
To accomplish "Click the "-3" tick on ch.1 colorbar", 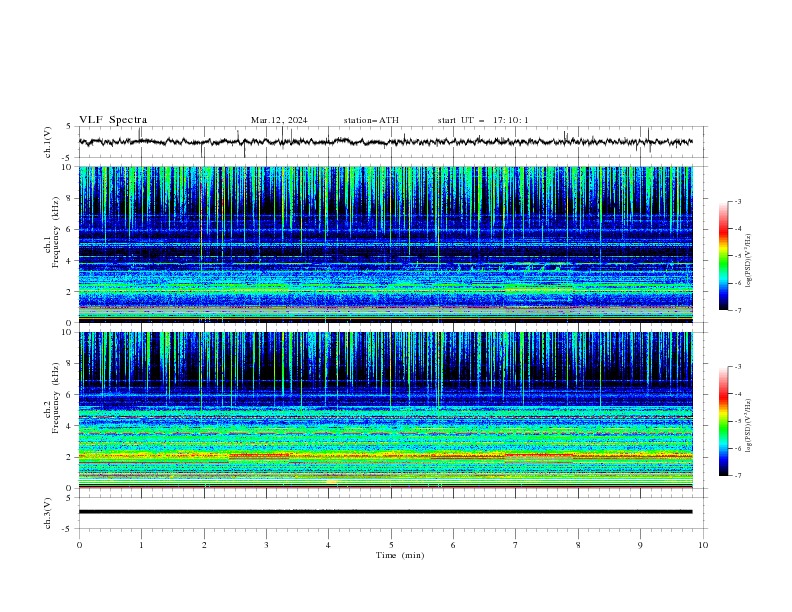I will (738, 201).
